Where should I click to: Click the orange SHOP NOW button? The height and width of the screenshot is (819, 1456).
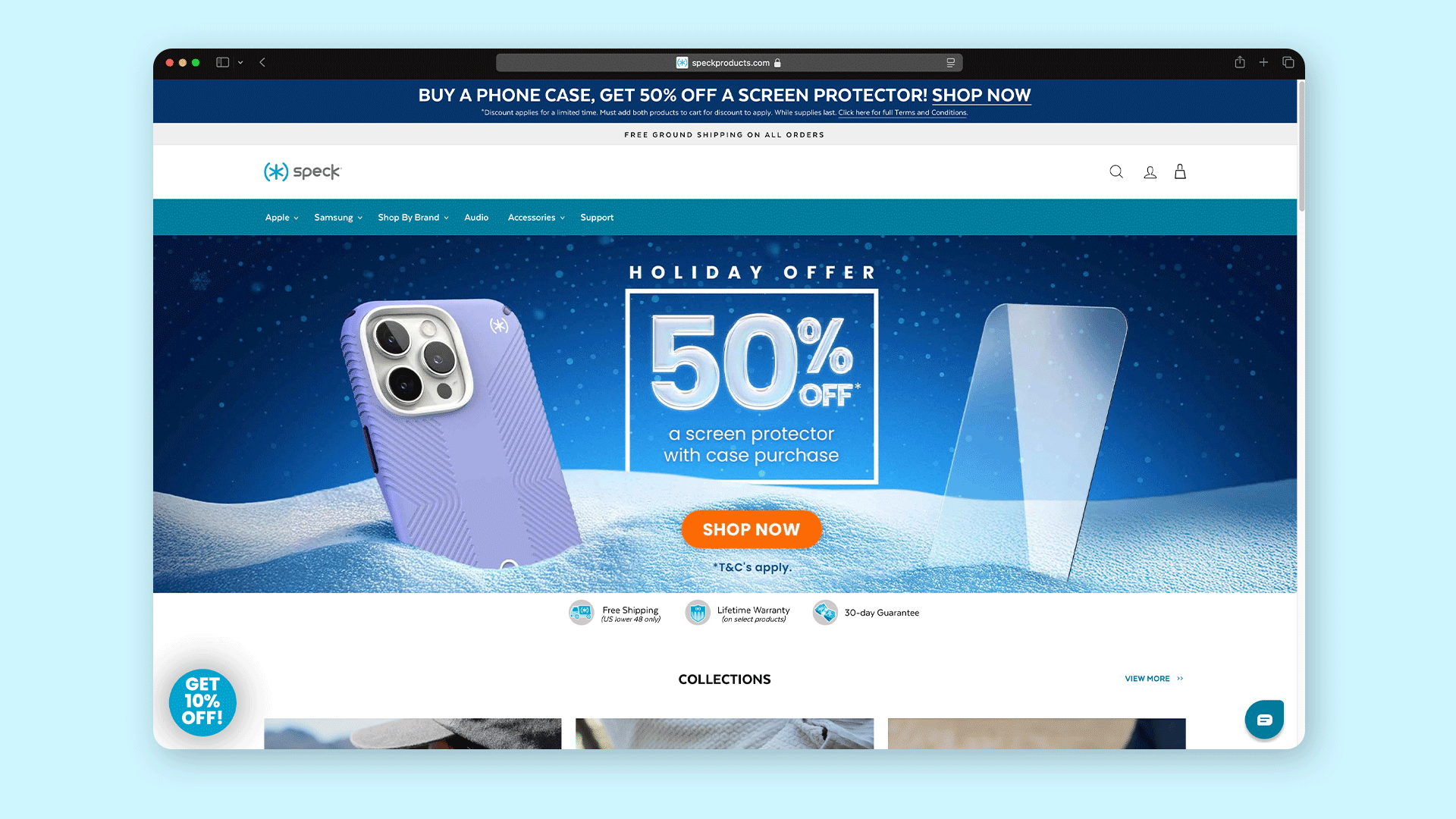[x=752, y=529]
